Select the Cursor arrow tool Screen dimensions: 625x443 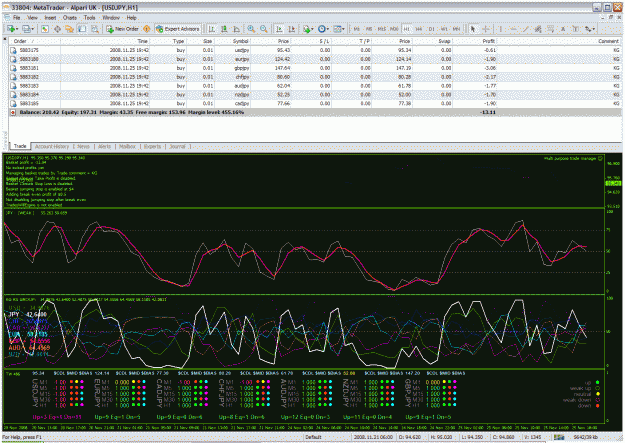pyautogui.click(x=473, y=29)
